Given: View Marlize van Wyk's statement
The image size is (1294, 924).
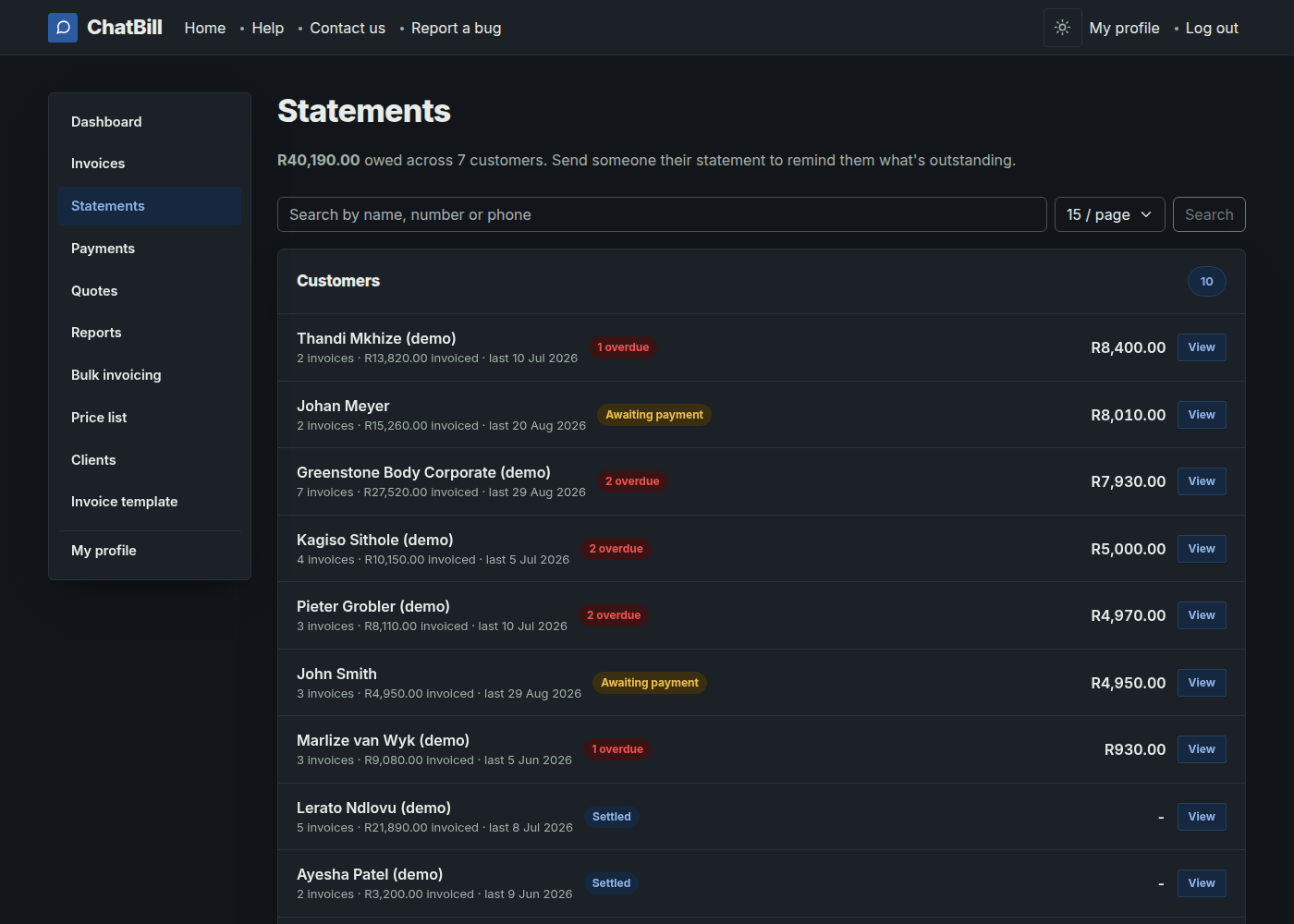Looking at the screenshot, I should click(x=1202, y=749).
